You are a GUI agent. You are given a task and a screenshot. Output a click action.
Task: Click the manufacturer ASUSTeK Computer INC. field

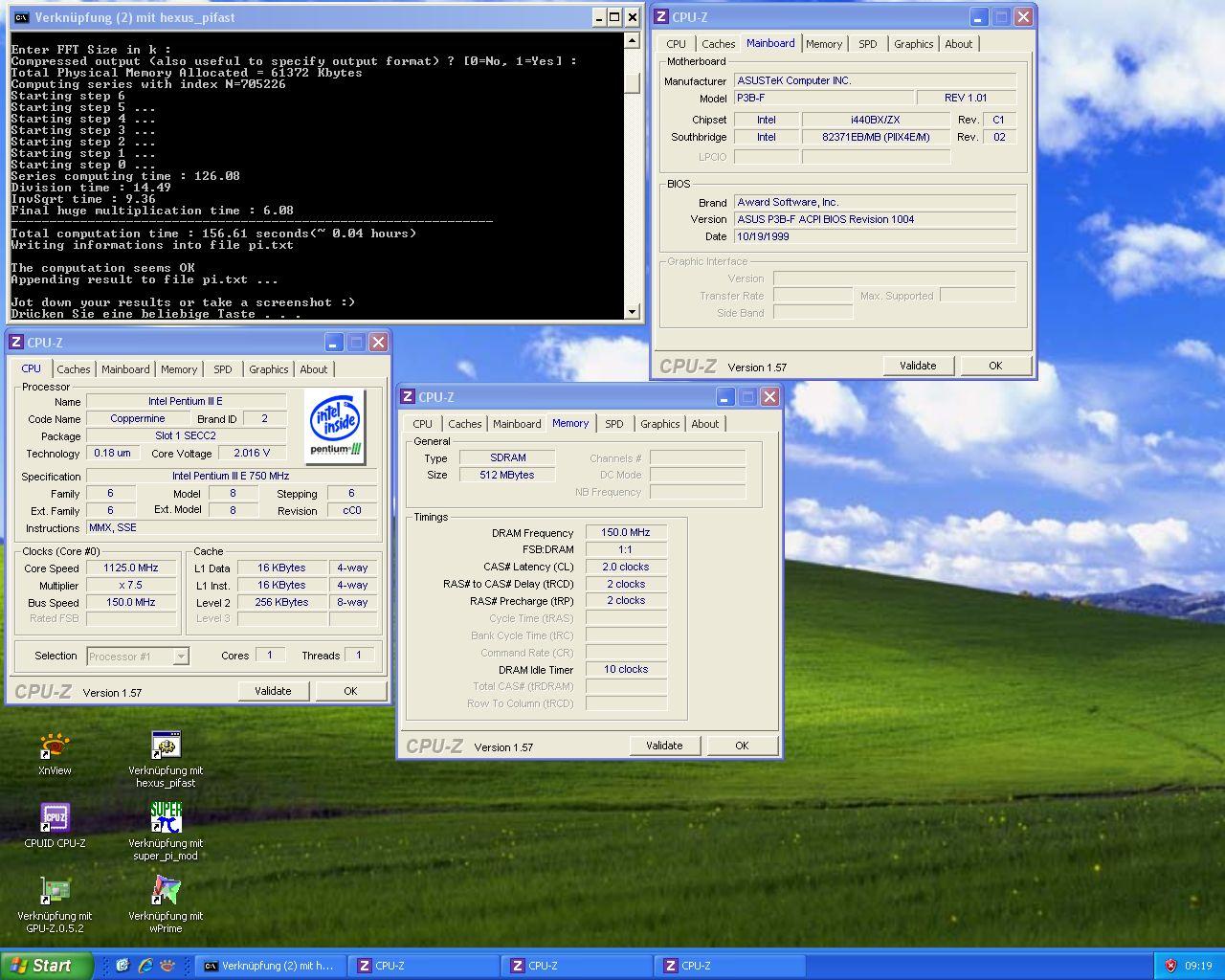pyautogui.click(x=875, y=80)
